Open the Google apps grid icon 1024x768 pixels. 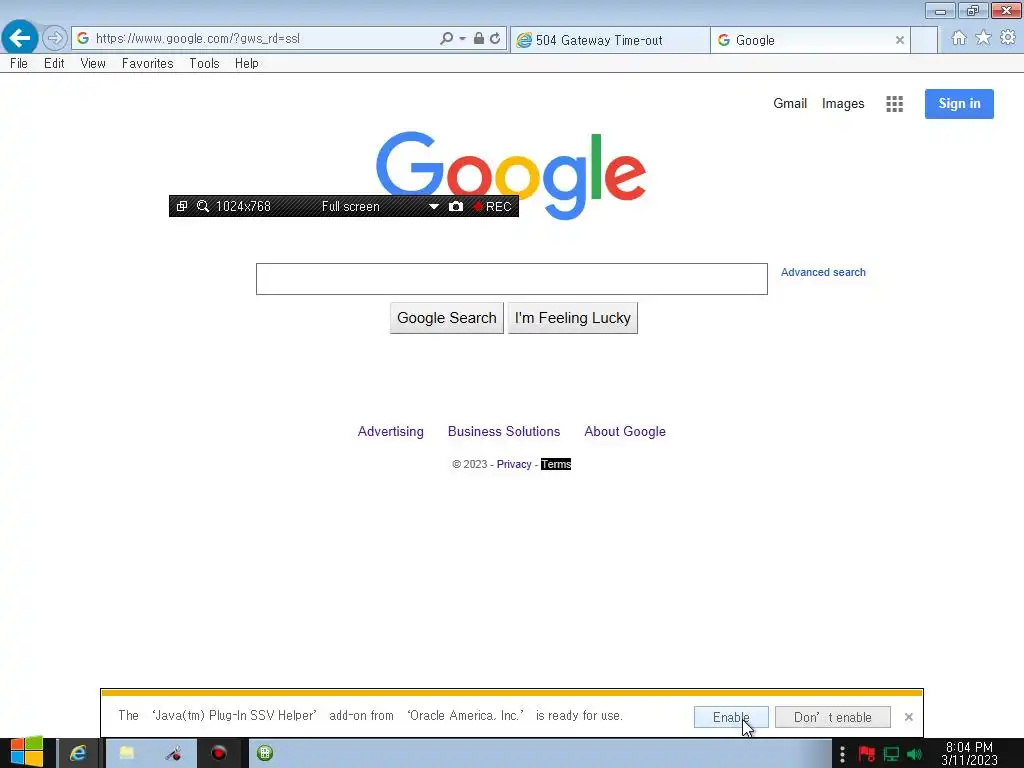[x=895, y=104]
